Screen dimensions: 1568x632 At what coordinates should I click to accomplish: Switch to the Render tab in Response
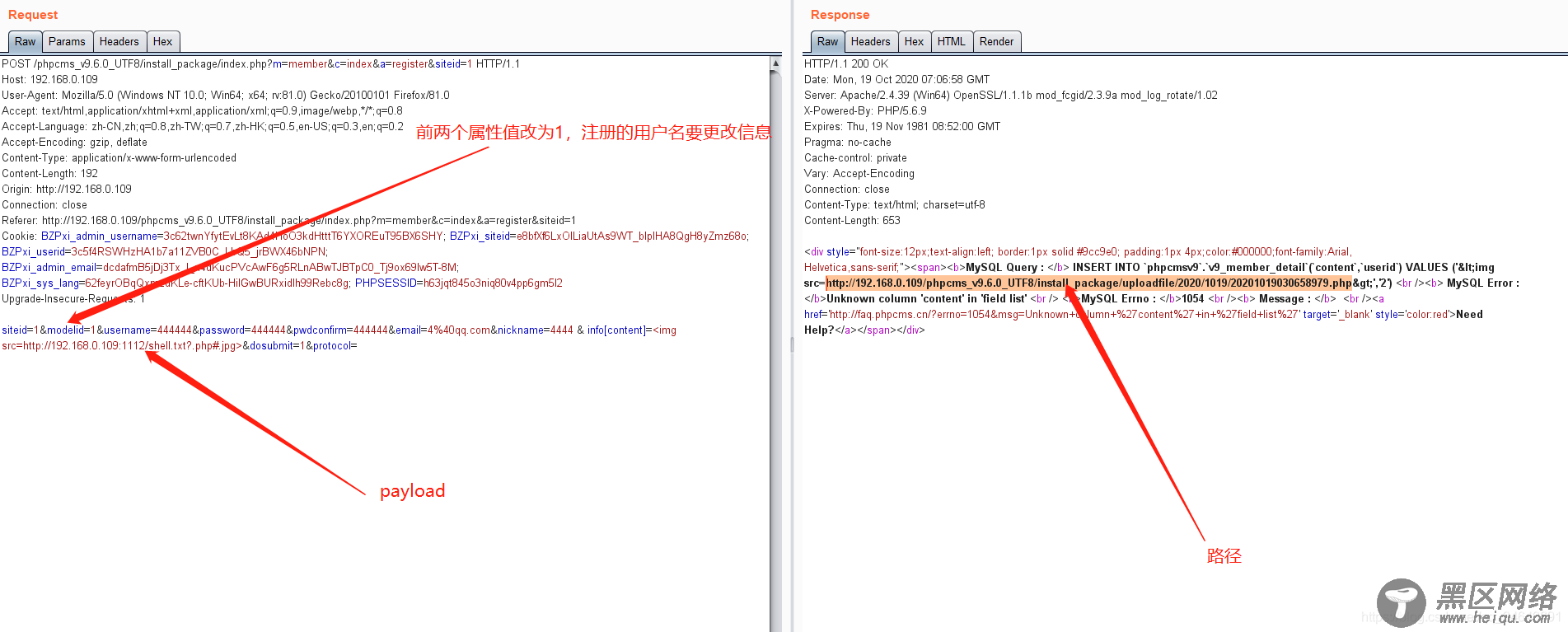pyautogui.click(x=997, y=42)
